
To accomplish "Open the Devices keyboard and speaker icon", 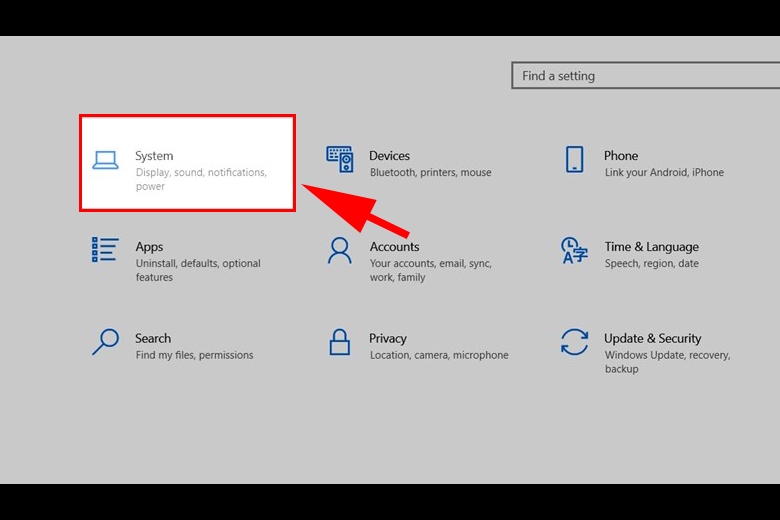I will pos(340,159).
